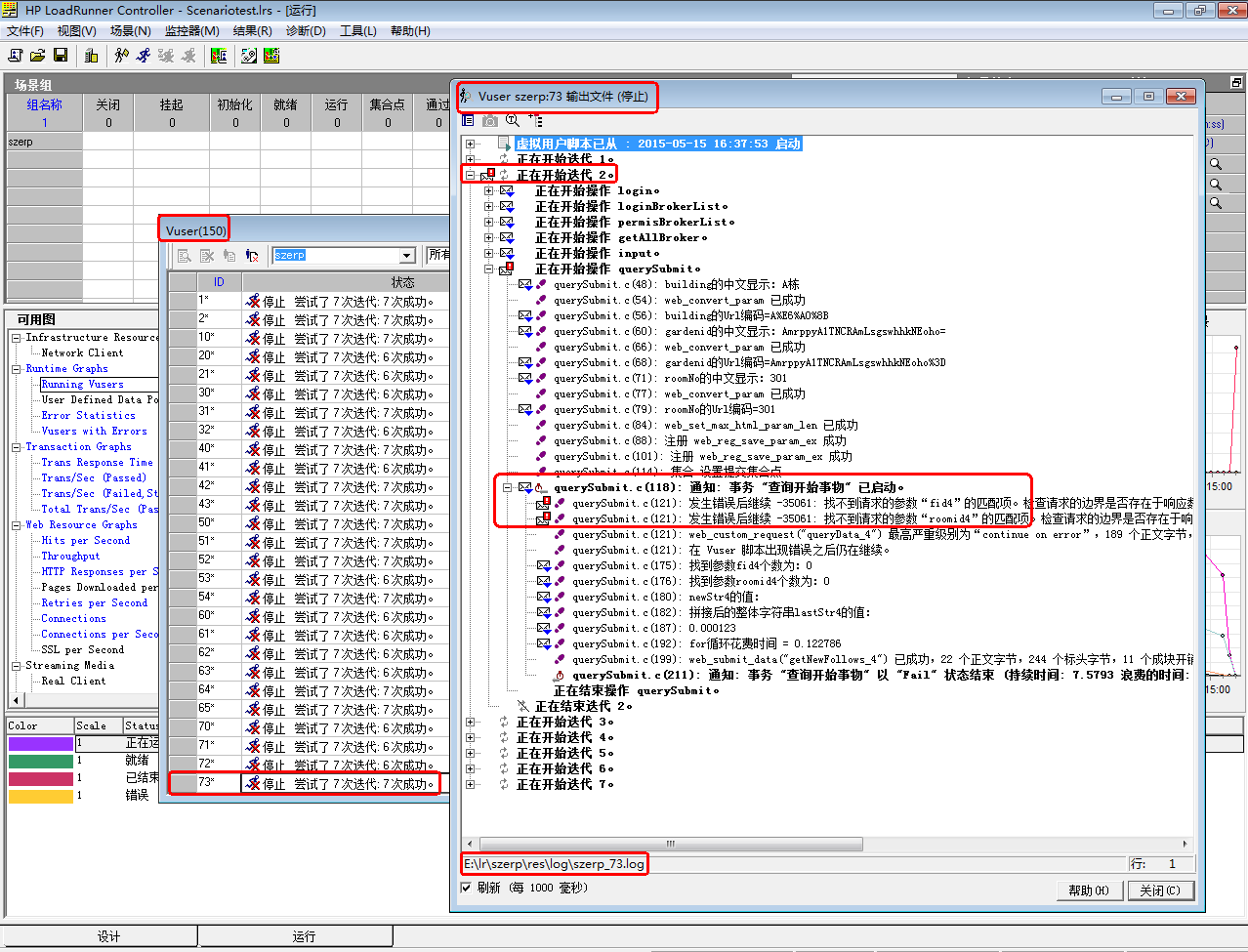This screenshot has width=1248, height=952.
Task: Click the yellow color swatch in the legend
Action: click(40, 796)
